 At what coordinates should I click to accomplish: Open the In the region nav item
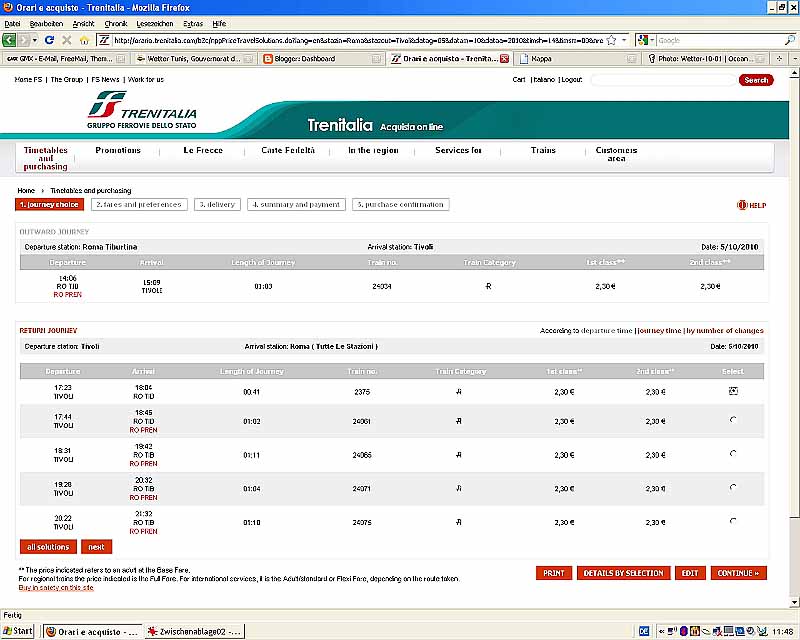(373, 150)
